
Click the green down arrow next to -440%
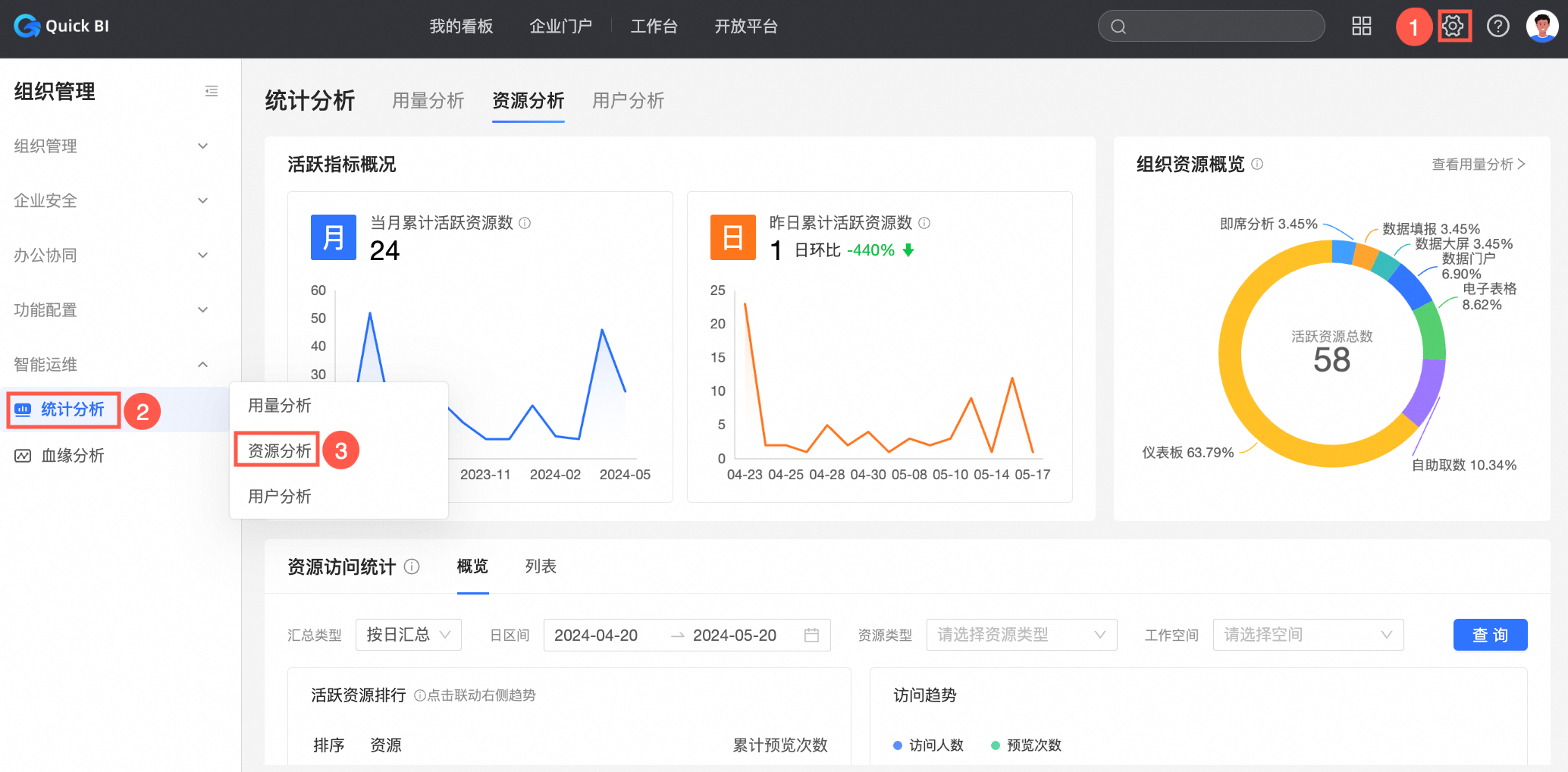[908, 250]
